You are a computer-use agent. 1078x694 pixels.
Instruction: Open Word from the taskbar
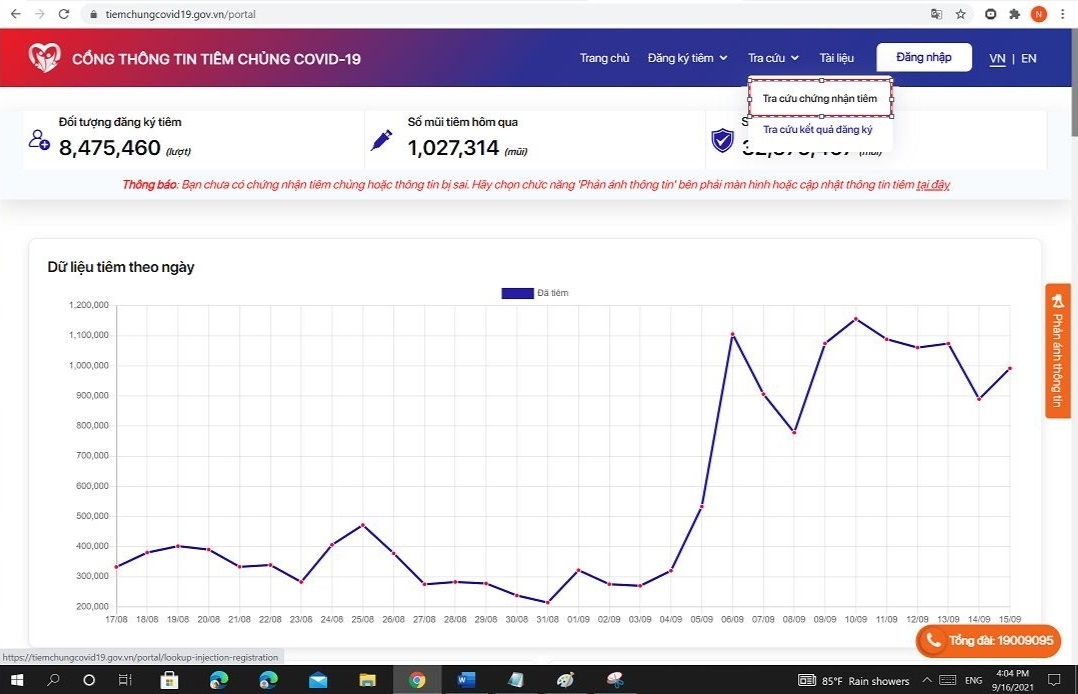click(x=466, y=680)
